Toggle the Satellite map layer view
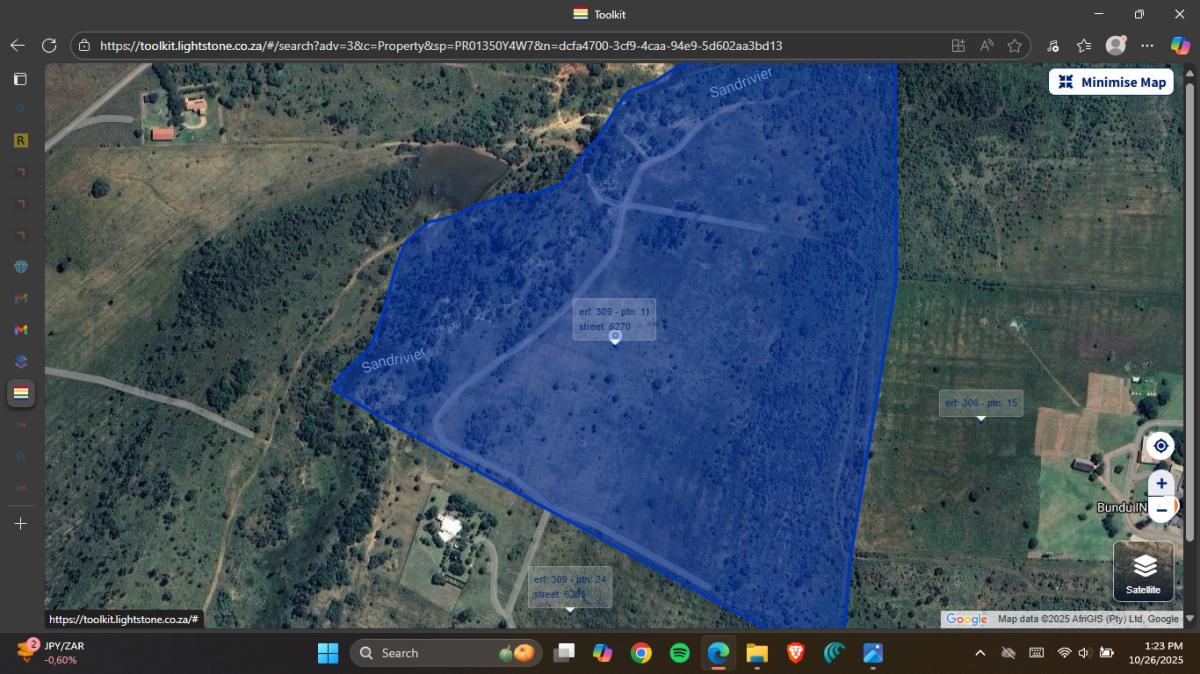Viewport: 1200px width, 674px height. coord(1143,572)
